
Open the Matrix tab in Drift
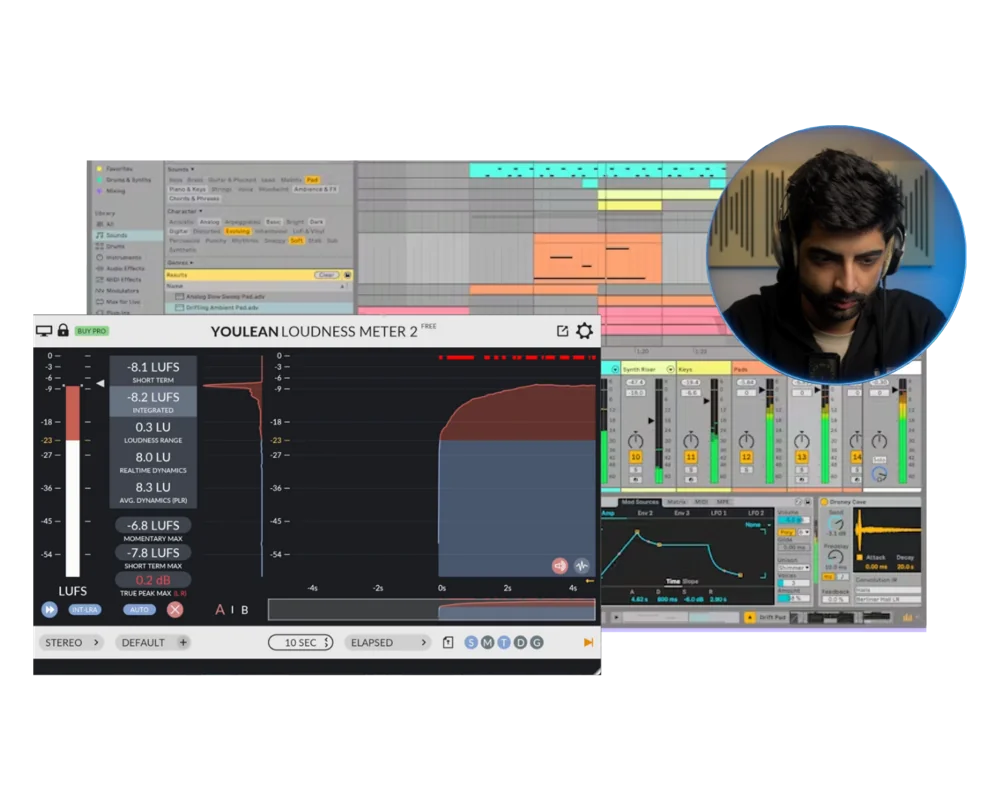(676, 502)
